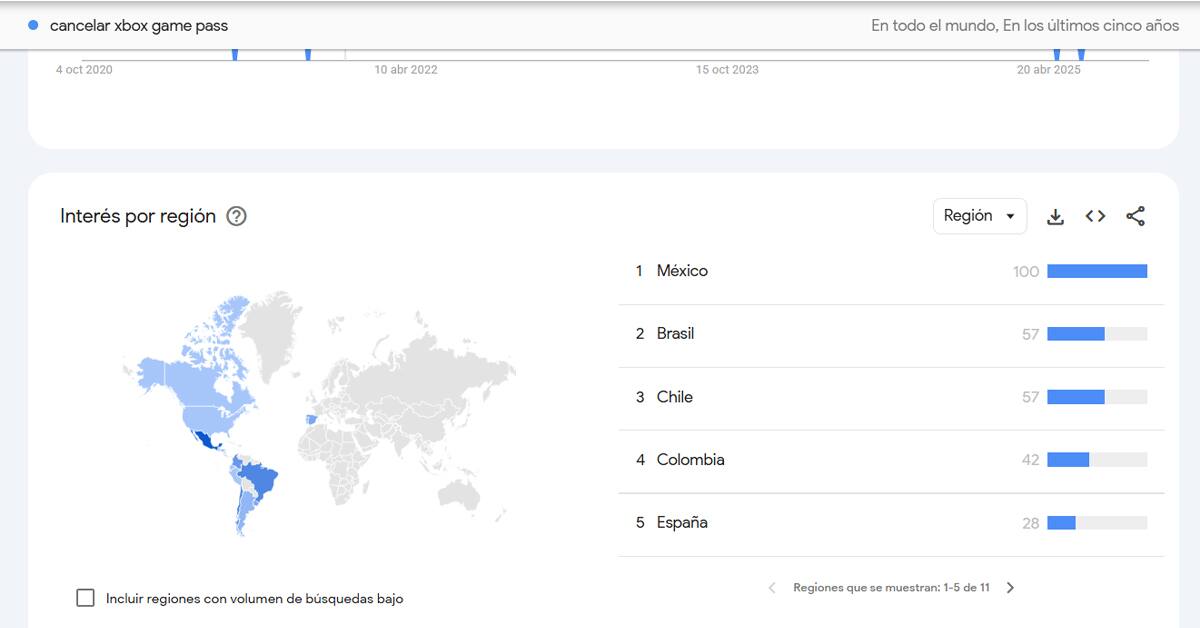Click the '4 oct 2020' timeline label
The height and width of the screenshot is (628, 1200).
tap(84, 70)
